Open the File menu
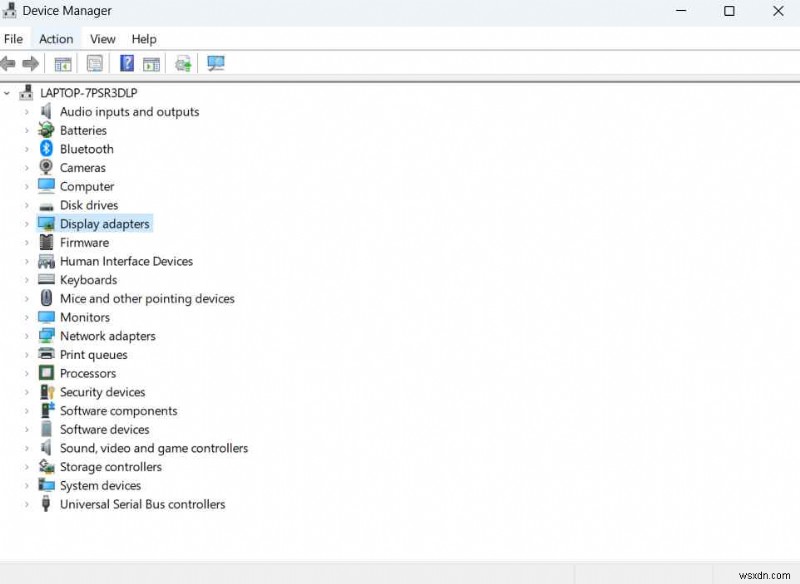This screenshot has width=800, height=584. 14,38
